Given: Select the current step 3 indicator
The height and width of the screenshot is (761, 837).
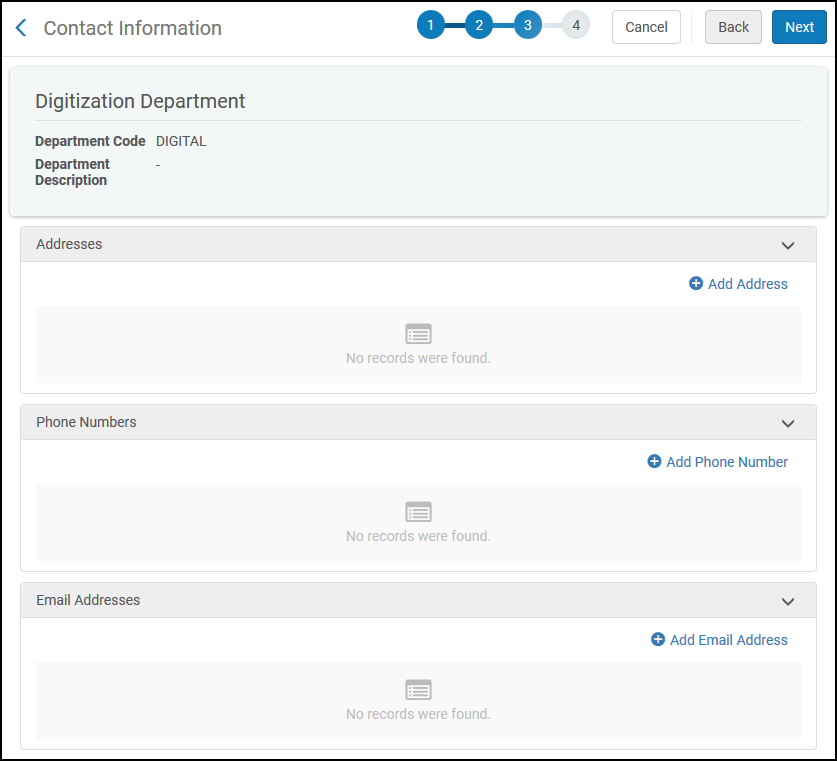Looking at the screenshot, I should (x=528, y=26).
